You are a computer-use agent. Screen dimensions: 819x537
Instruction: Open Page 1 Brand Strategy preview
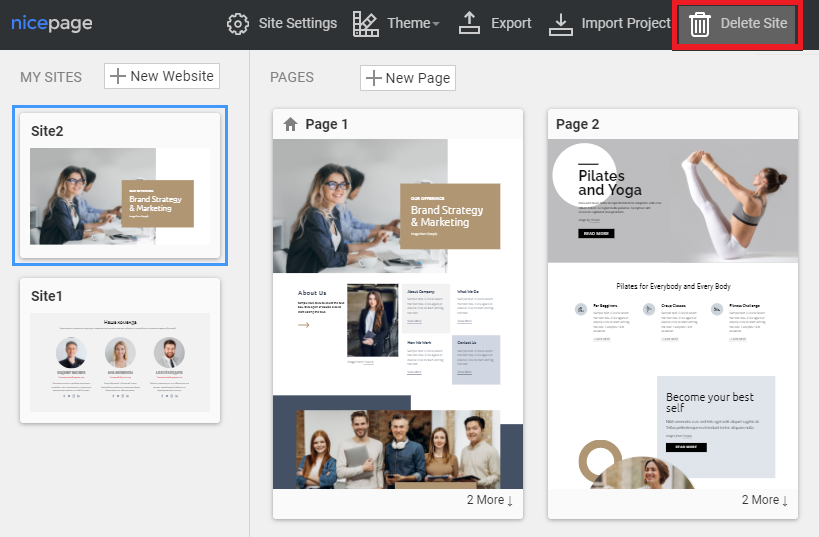point(397,206)
